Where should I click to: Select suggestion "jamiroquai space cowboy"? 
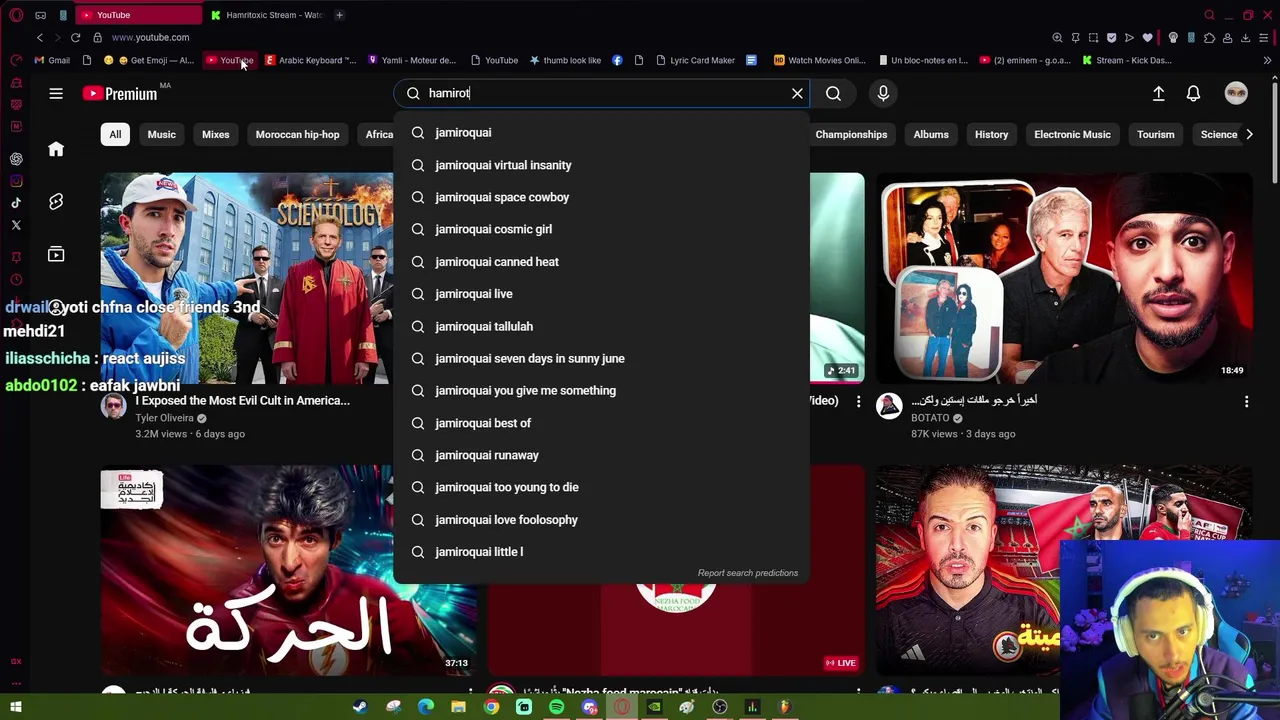601,197
